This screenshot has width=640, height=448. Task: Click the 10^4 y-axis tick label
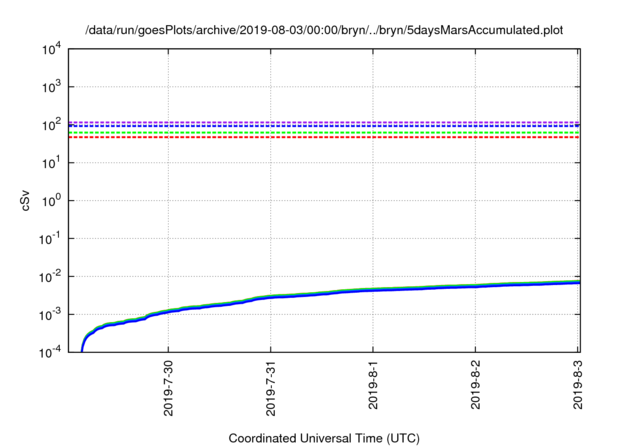51,49
